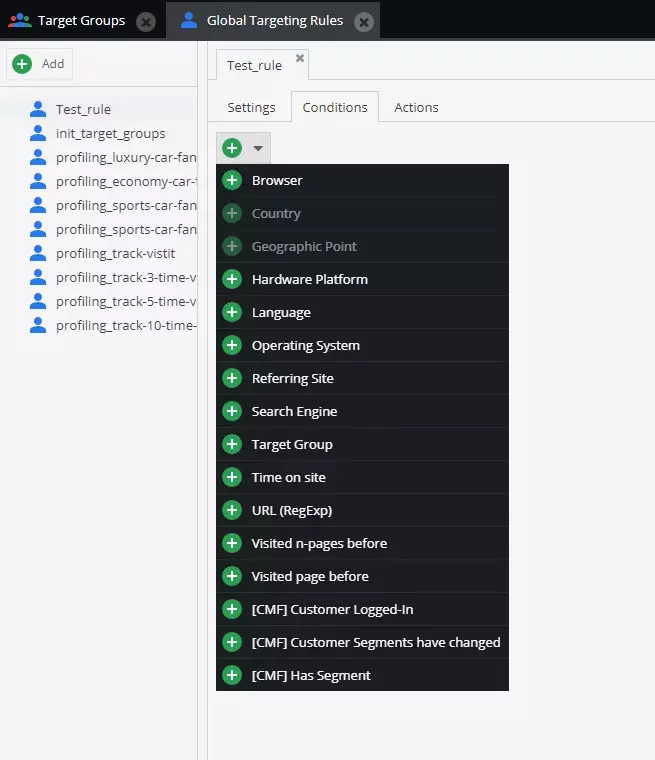The image size is (655, 760).
Task: Click the green plus icon beside Browser
Action: tap(232, 180)
